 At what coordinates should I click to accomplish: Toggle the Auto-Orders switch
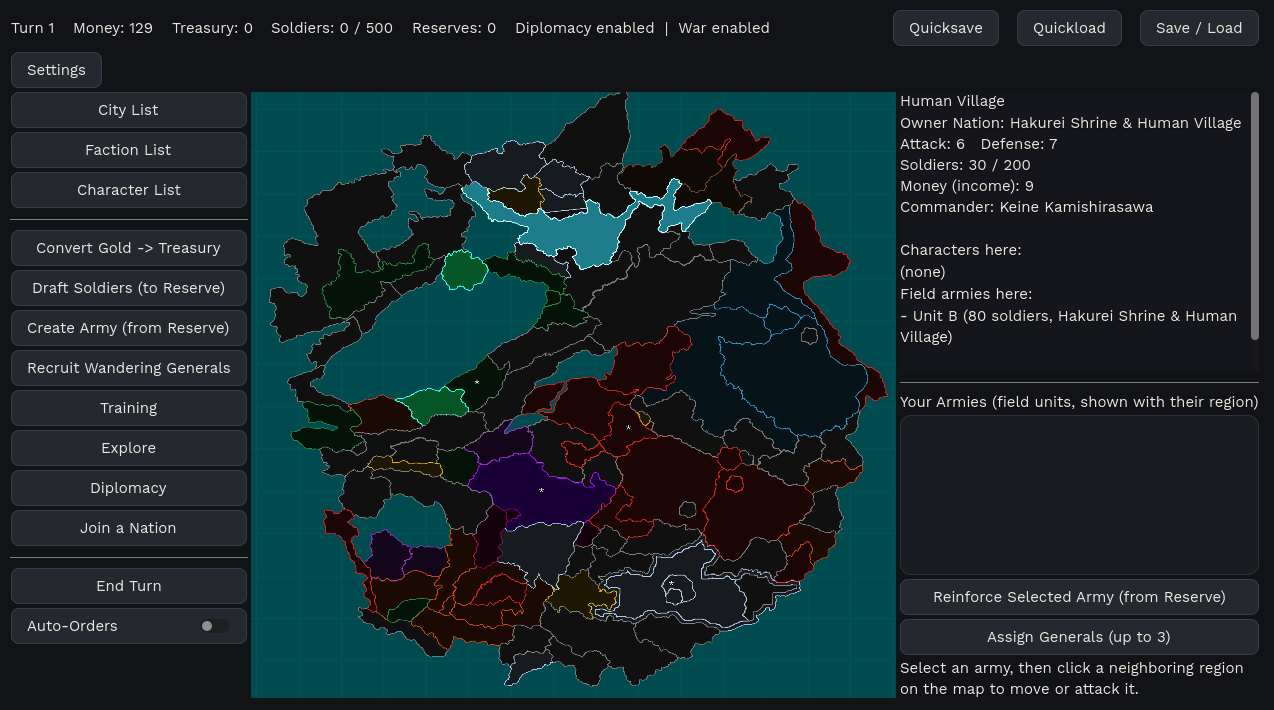coord(214,626)
